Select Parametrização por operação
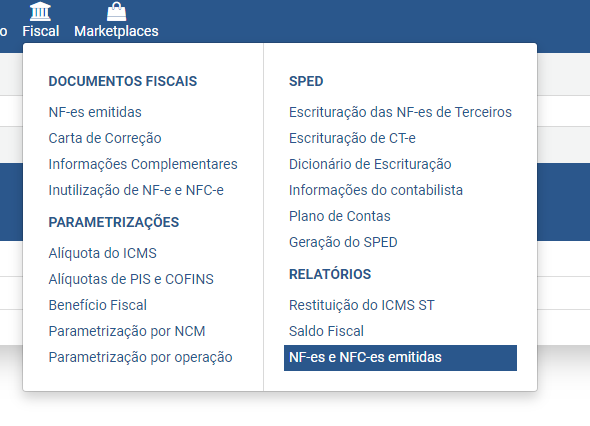This screenshot has height=426, width=590. 140,357
